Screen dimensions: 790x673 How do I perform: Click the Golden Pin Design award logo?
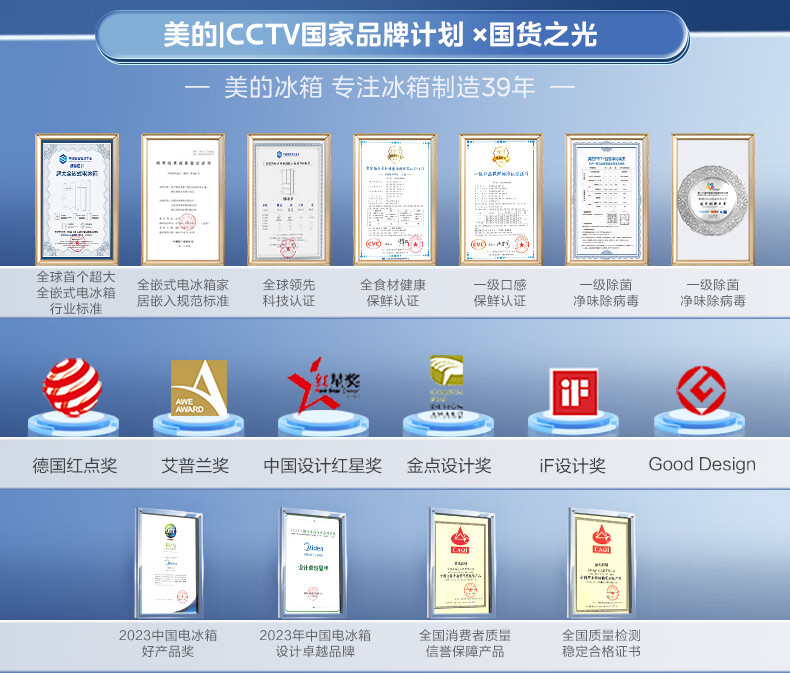[446, 387]
